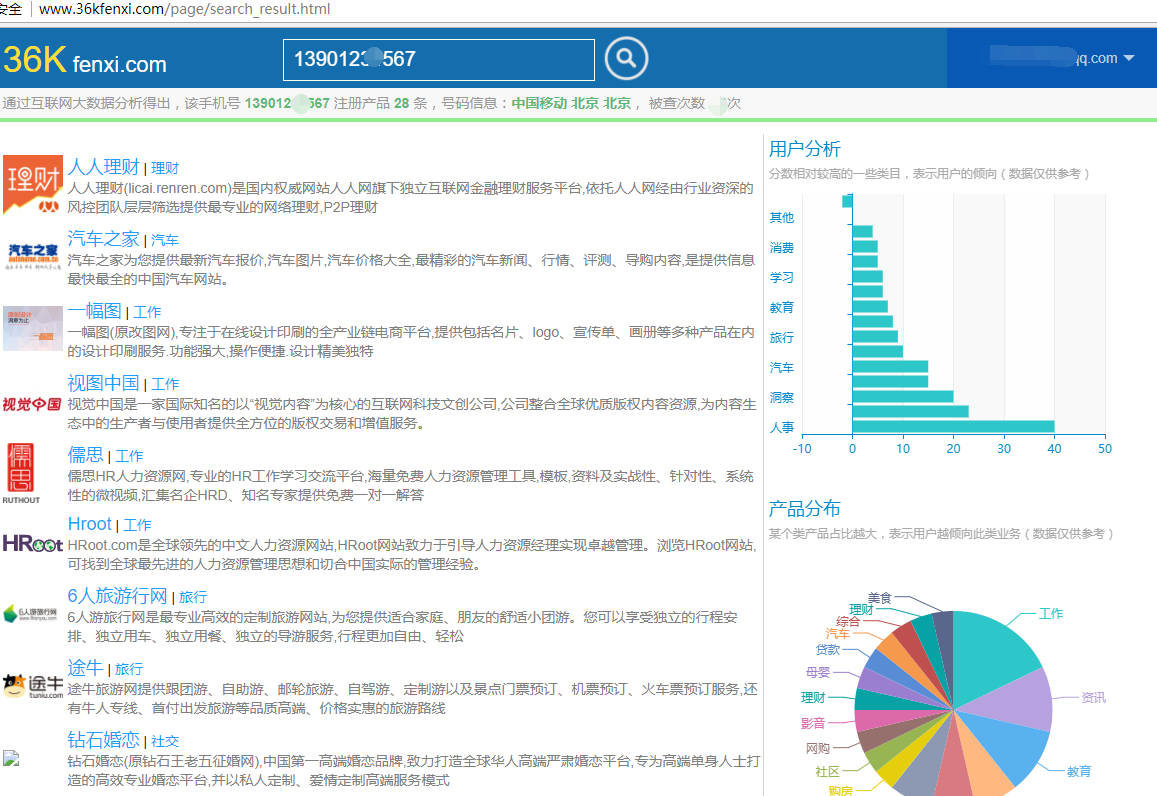Open the 途牛 title link
This screenshot has height=796, width=1157.
click(86, 668)
